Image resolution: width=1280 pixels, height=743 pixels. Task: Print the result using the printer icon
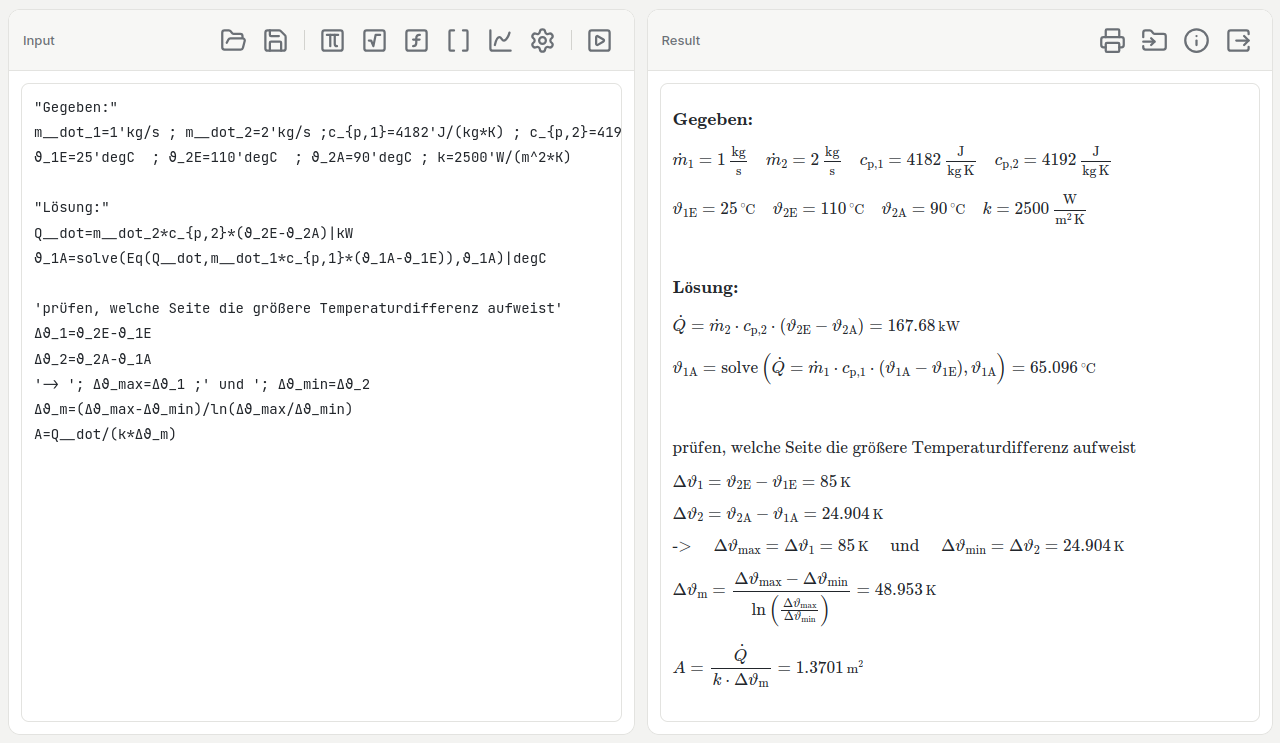tap(1112, 40)
